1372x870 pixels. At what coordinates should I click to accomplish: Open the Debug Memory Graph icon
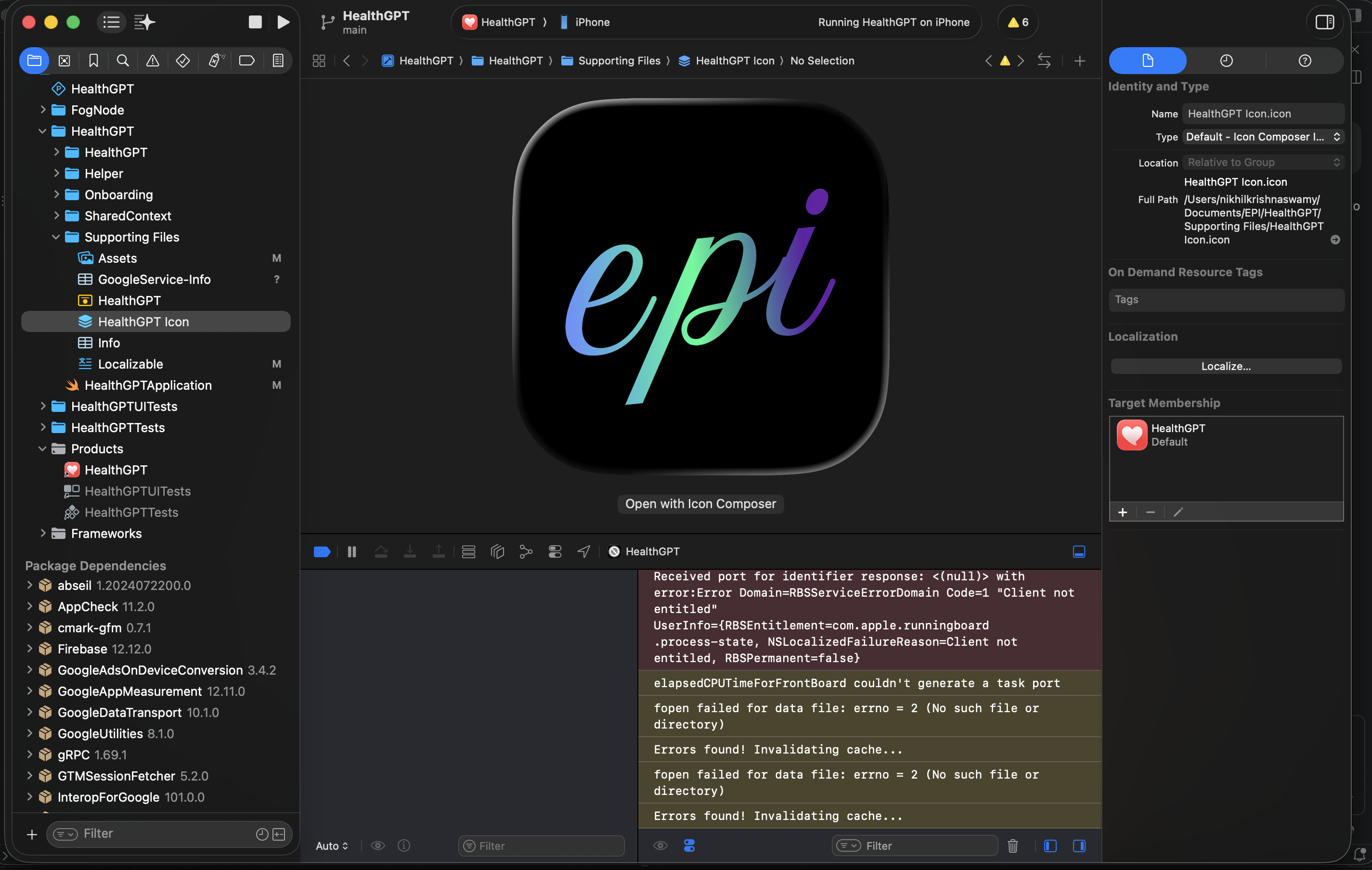525,551
